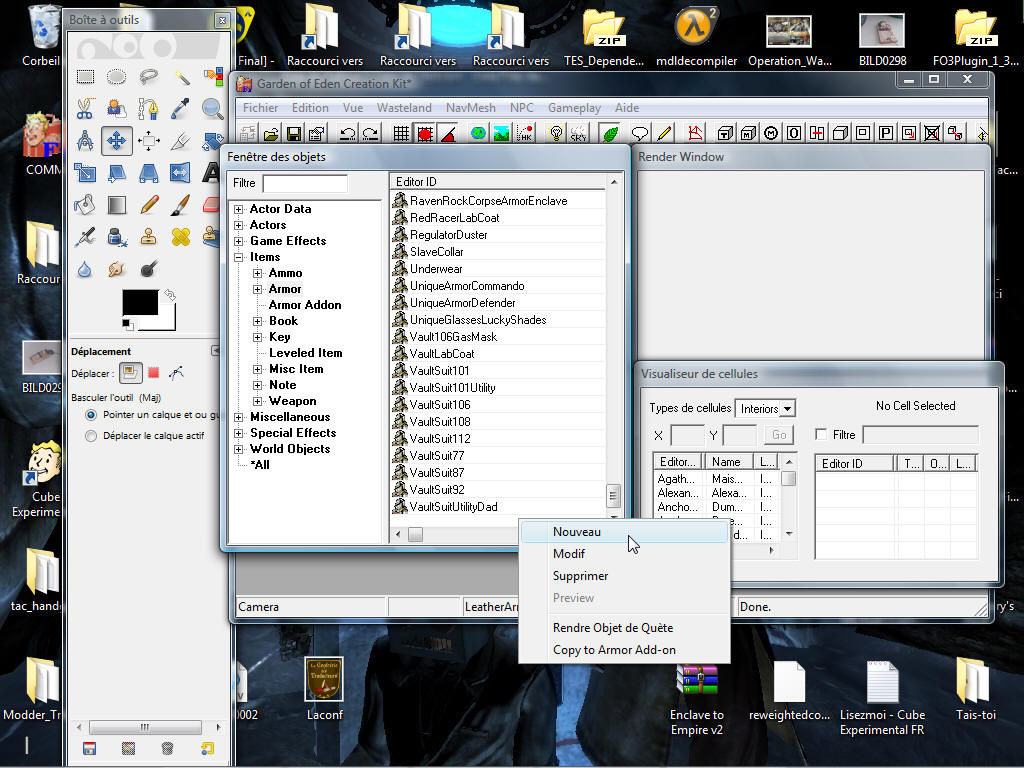Select the Ellipse Select tool

(x=117, y=77)
